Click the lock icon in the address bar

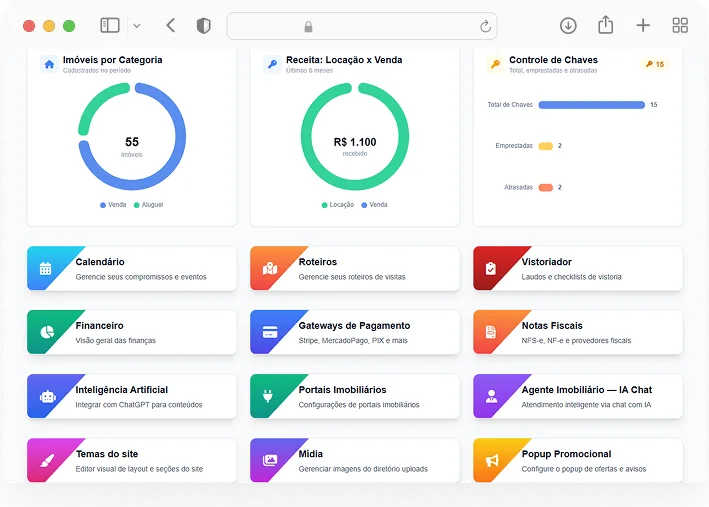tap(308, 27)
